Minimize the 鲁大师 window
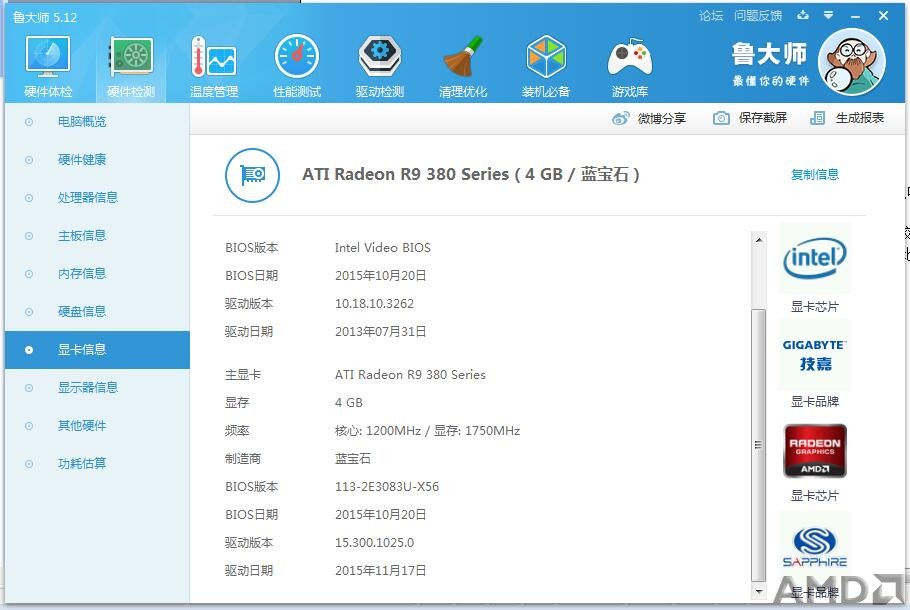 pyautogui.click(x=855, y=16)
